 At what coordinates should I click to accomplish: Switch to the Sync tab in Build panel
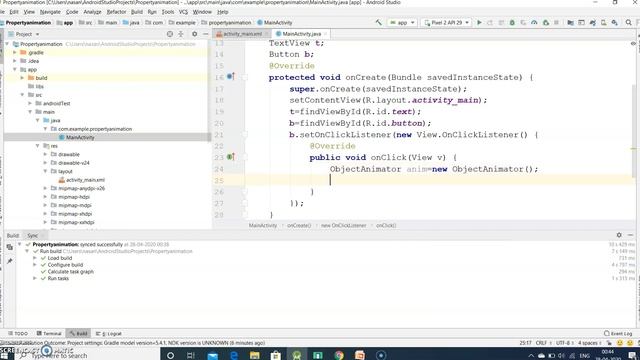(x=32, y=236)
